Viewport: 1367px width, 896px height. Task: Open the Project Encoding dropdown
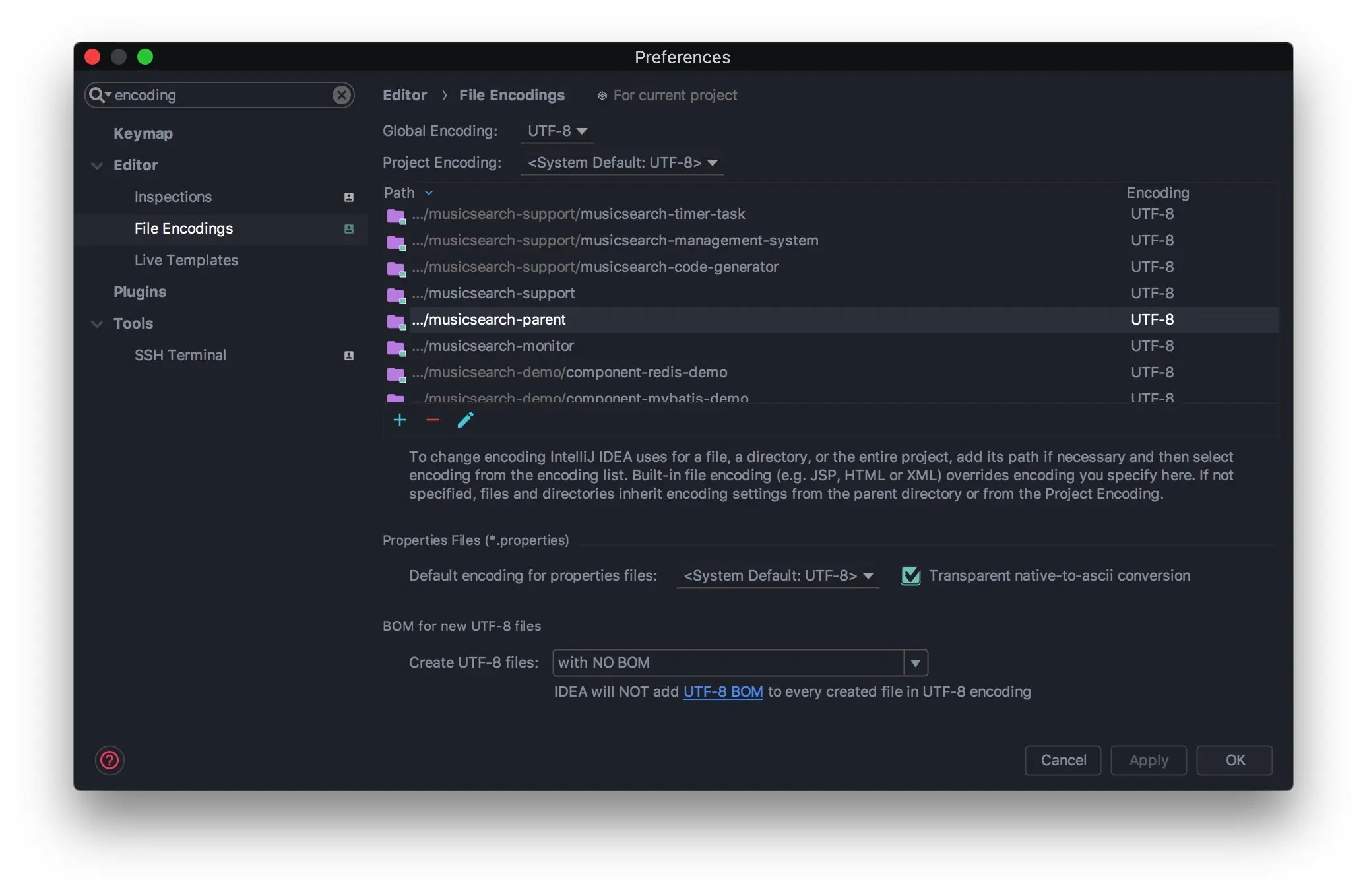pyautogui.click(x=622, y=162)
